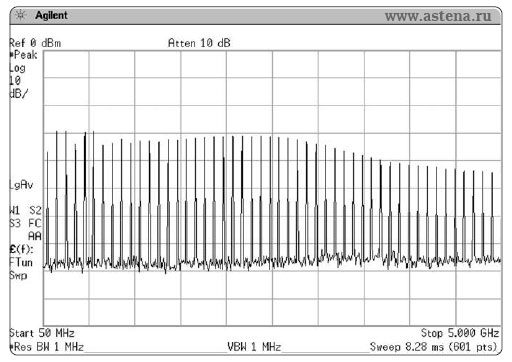The height and width of the screenshot is (362, 512).
Task: Click the LgAv averaging label
Action: (21, 185)
